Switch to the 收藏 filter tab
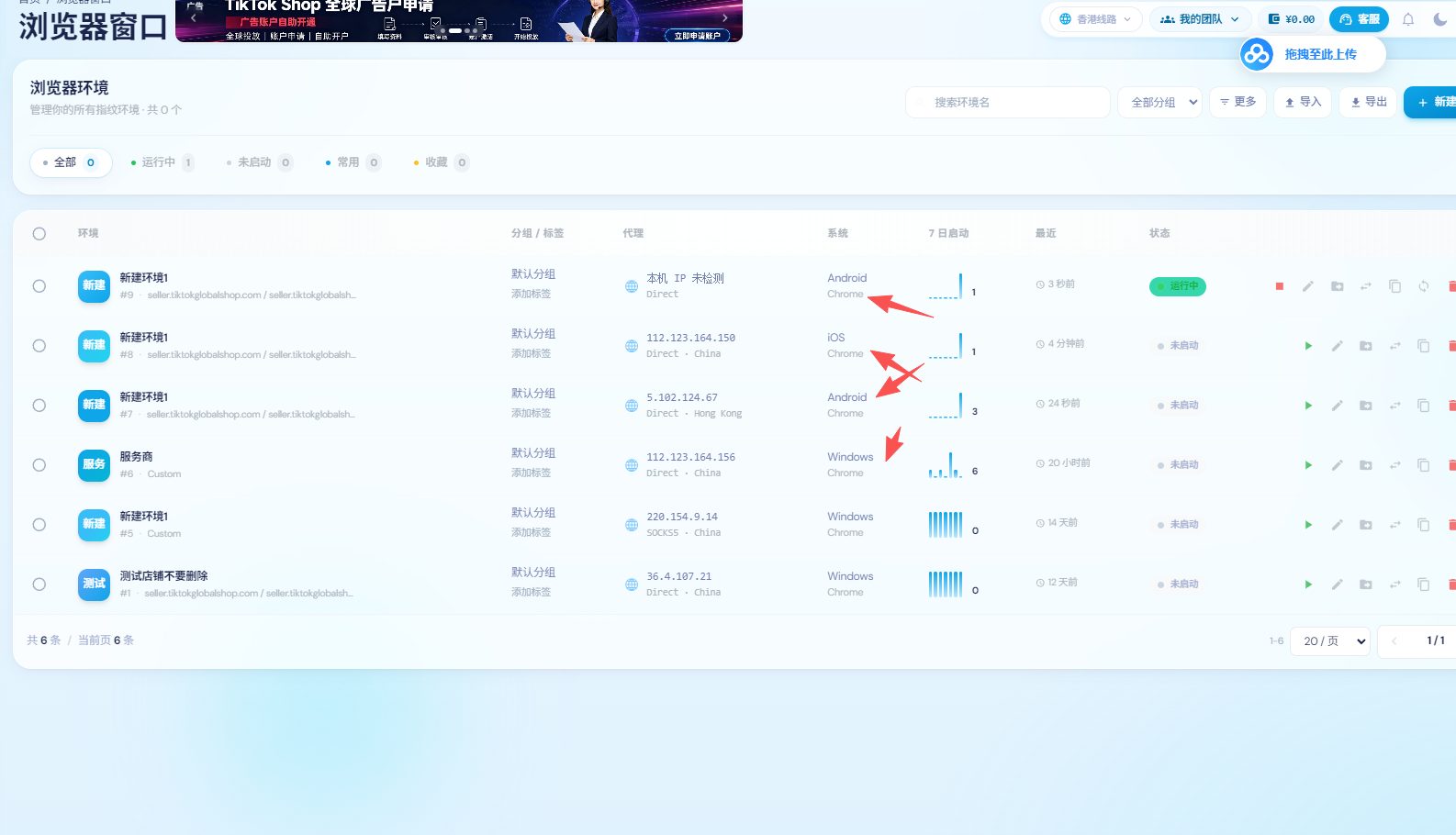 (441, 162)
